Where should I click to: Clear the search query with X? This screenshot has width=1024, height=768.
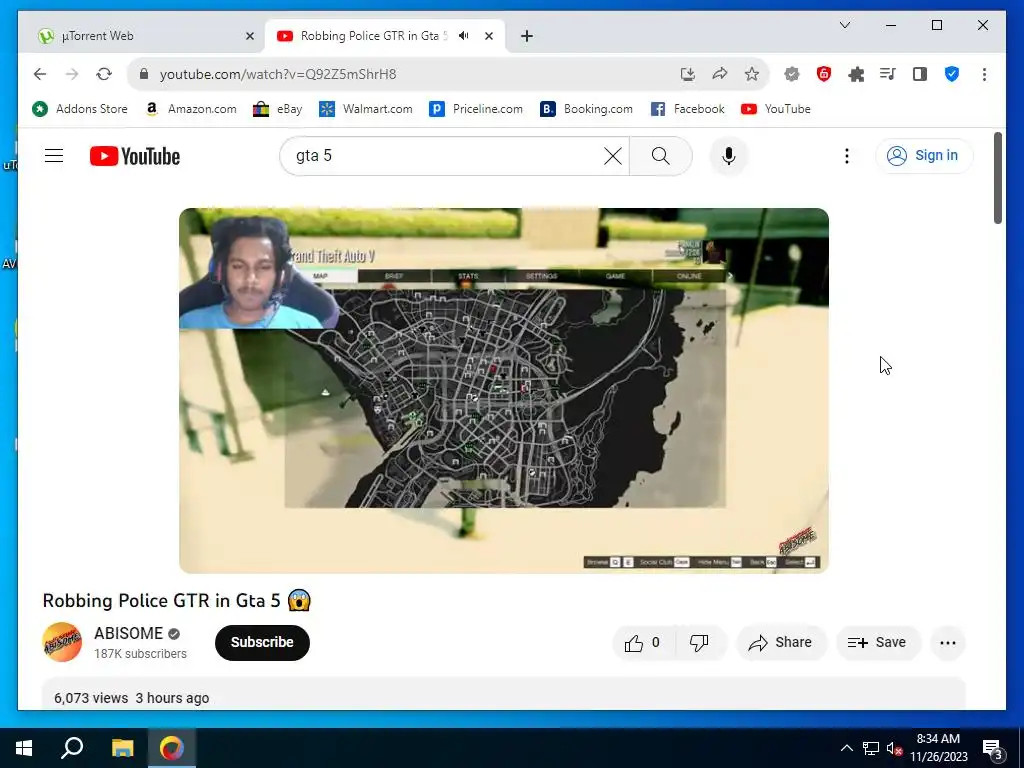[613, 156]
